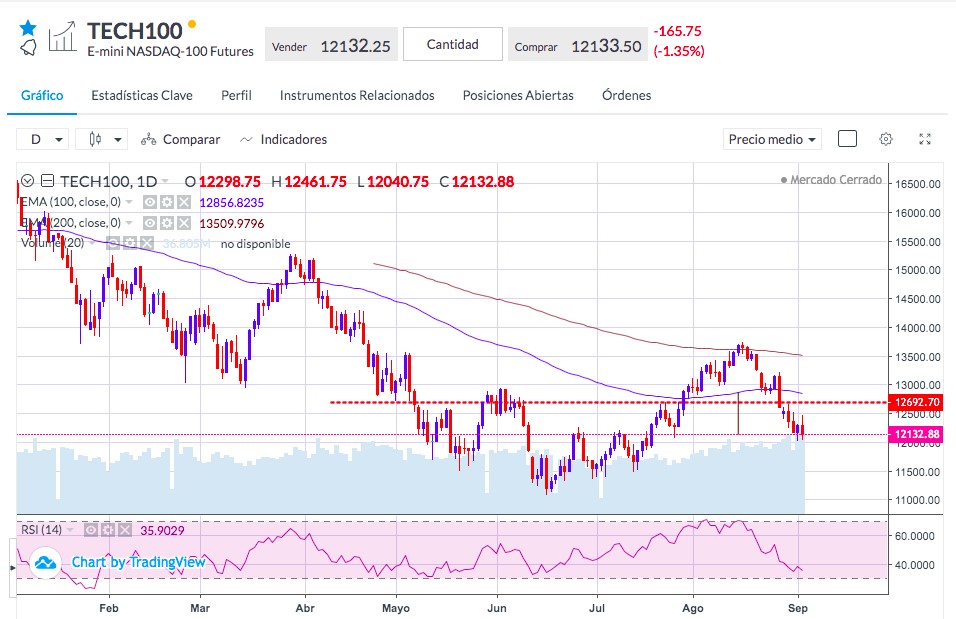This screenshot has height=619, width=956.
Task: Switch to the Órdenes tab
Action: pos(627,95)
